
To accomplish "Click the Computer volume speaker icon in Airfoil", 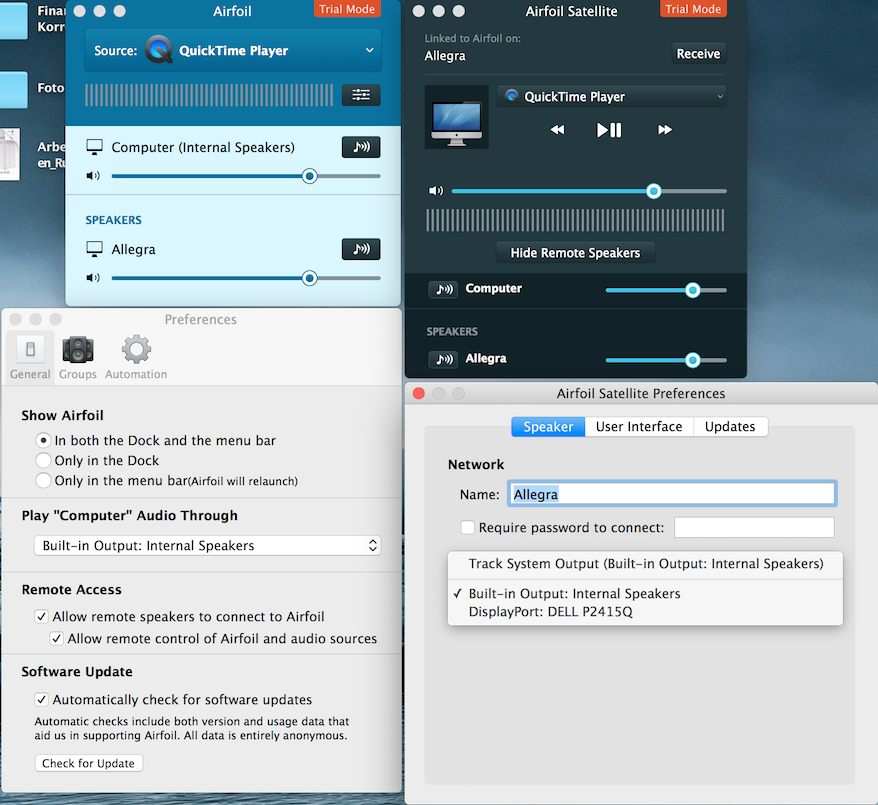I will click(93, 176).
